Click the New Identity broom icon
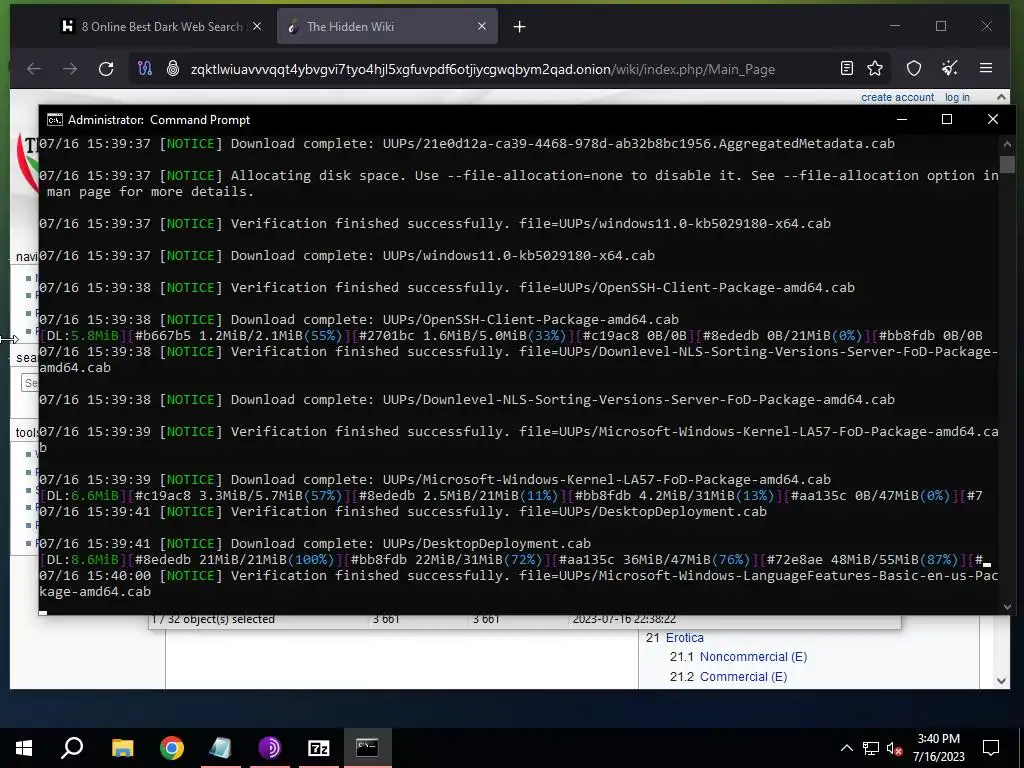The width and height of the screenshot is (1024, 768). [x=950, y=68]
